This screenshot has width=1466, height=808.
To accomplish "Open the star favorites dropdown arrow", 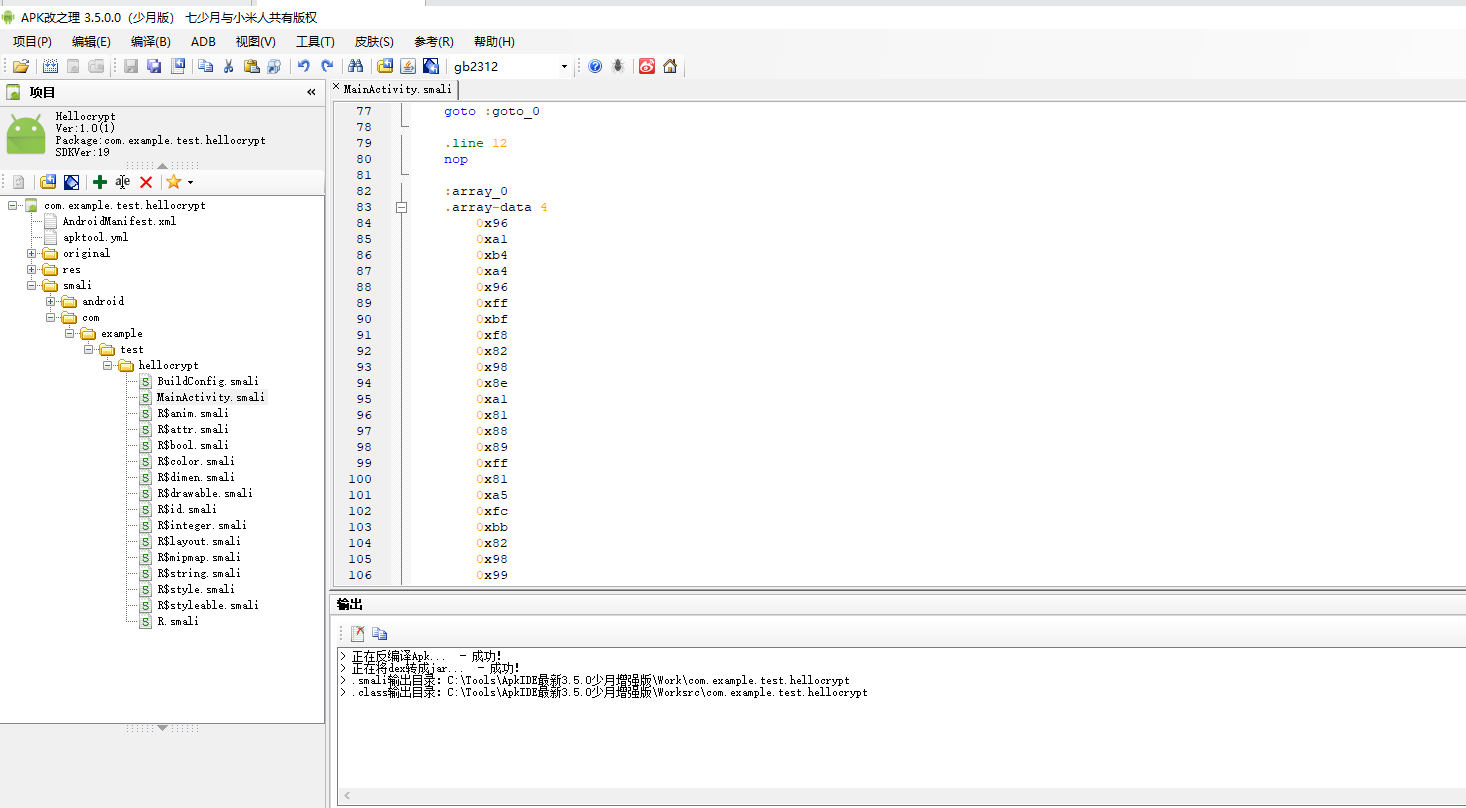I will coord(190,183).
